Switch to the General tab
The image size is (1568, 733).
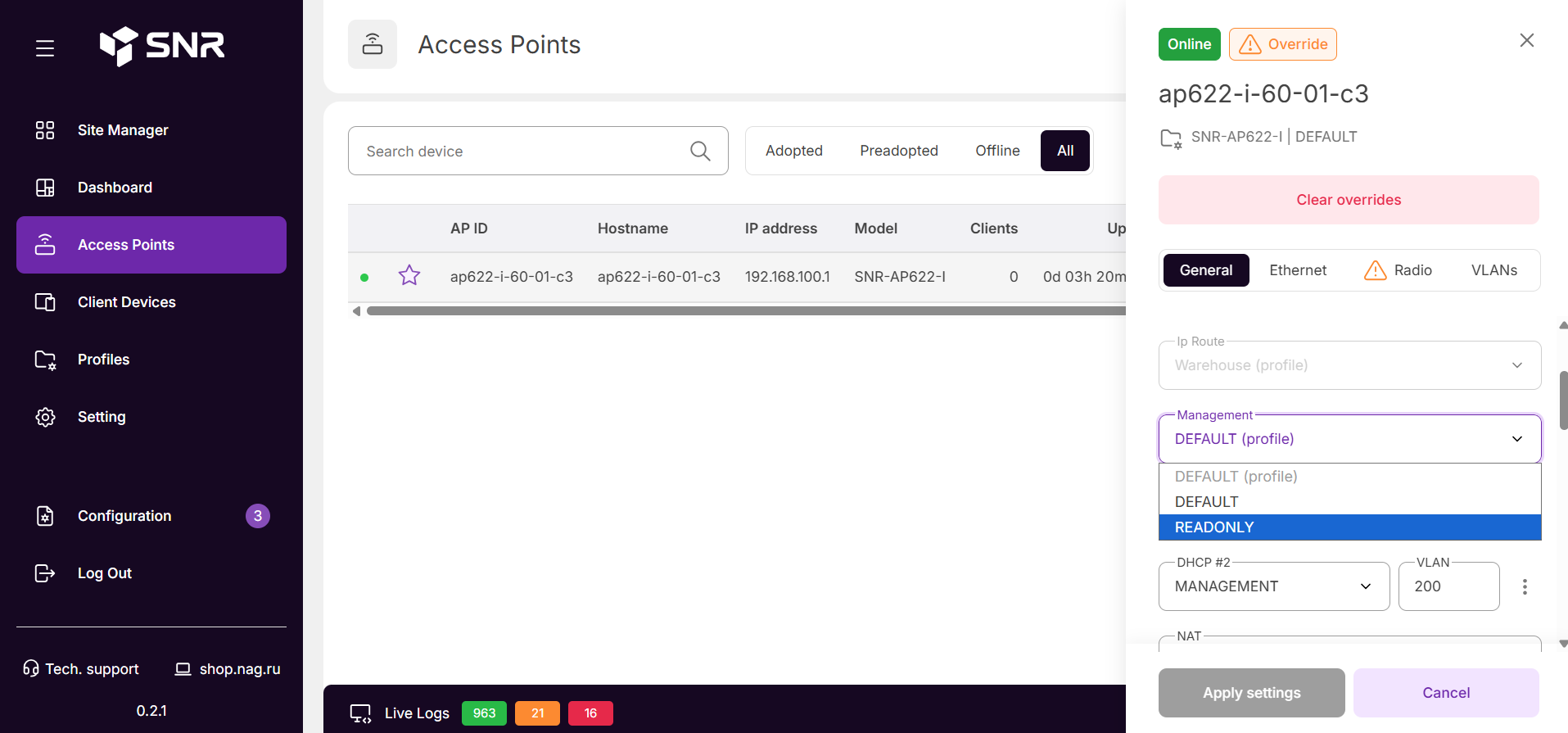1206,270
